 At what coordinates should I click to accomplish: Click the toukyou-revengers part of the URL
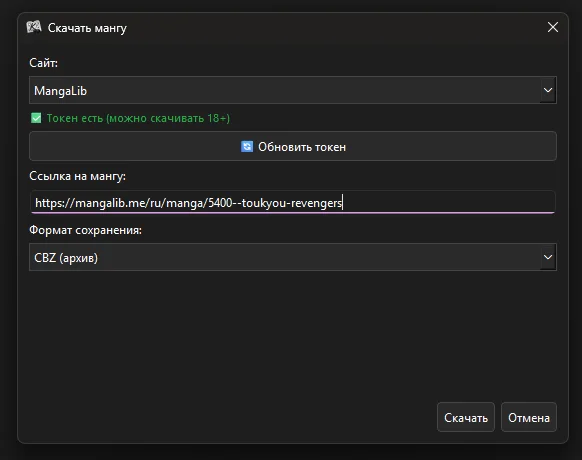point(292,203)
